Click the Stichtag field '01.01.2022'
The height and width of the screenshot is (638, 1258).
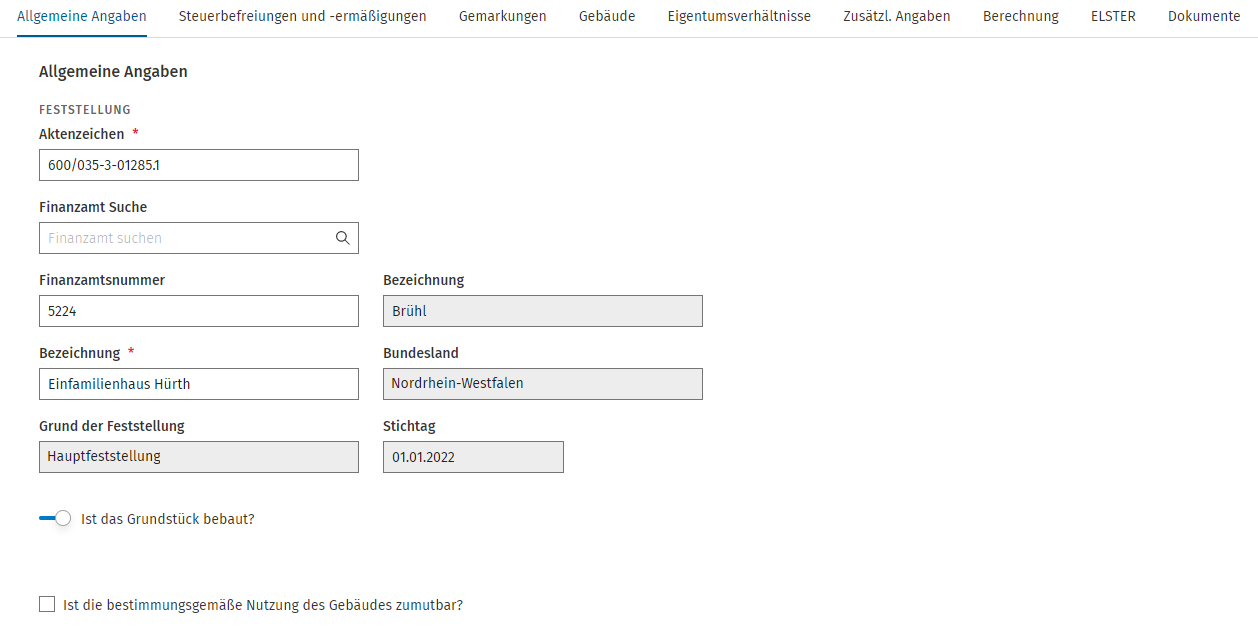tap(473, 457)
